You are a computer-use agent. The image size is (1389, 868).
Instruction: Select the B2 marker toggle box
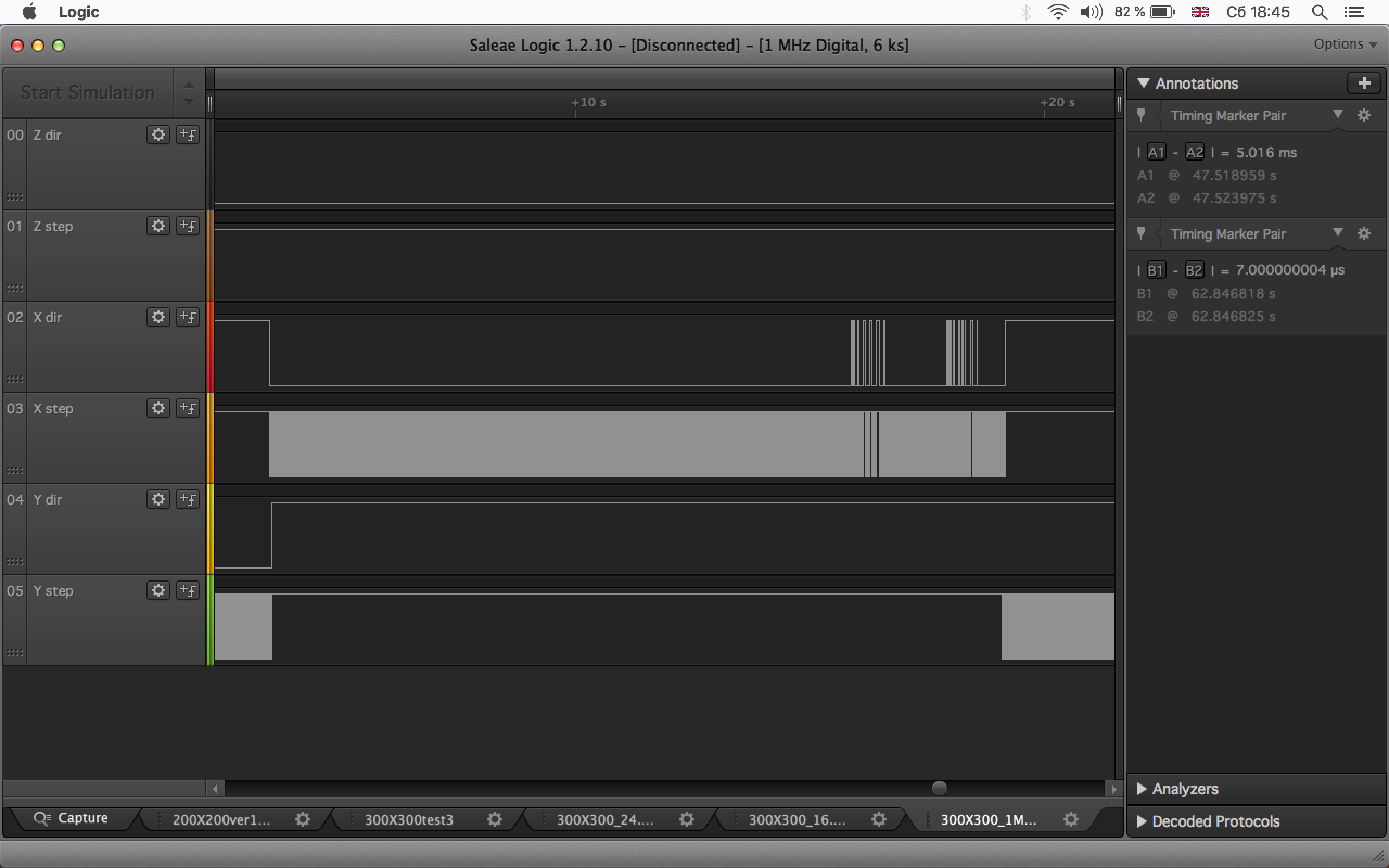coord(1194,270)
